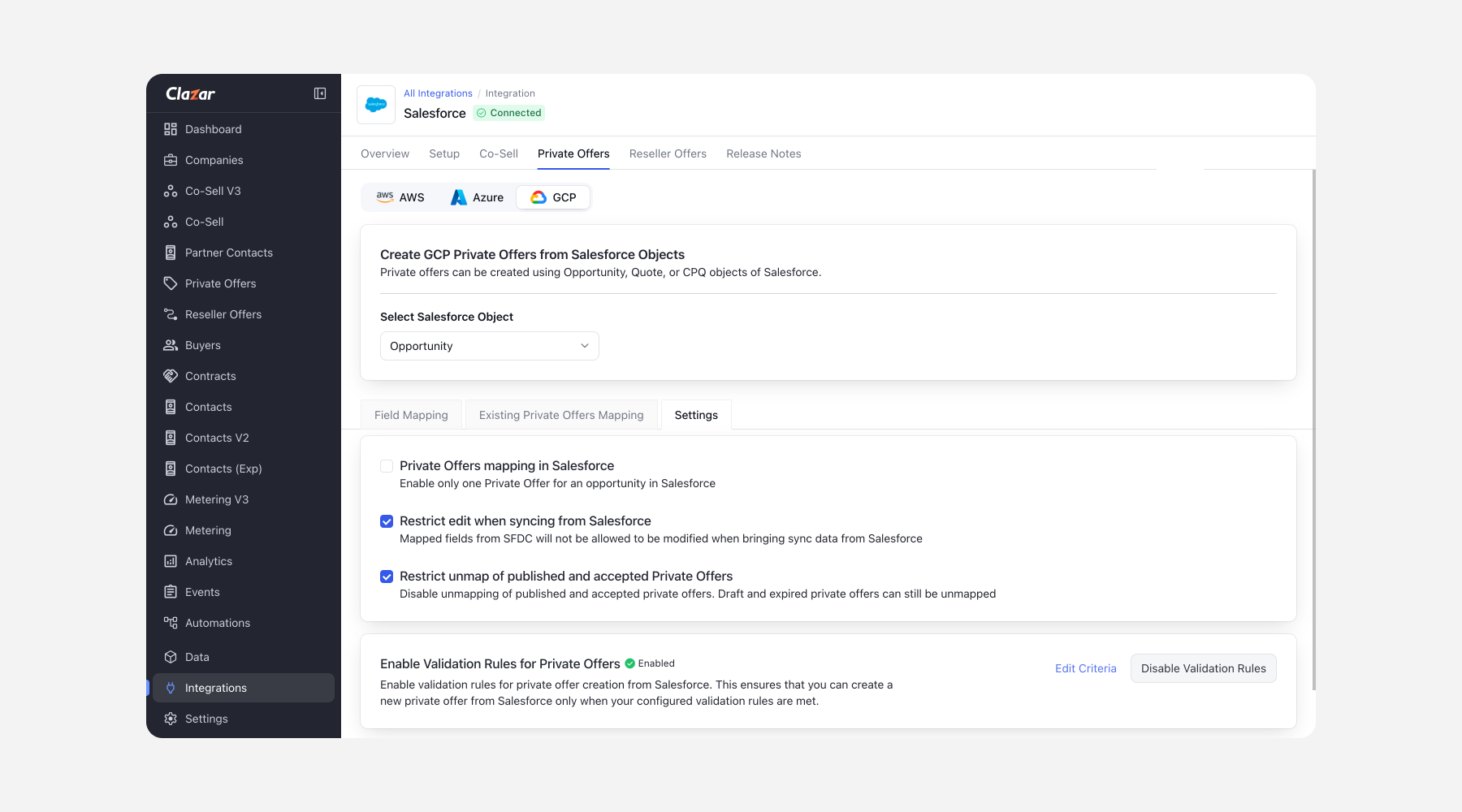This screenshot has width=1462, height=812.
Task: Click the Clazar logo
Action: [190, 93]
